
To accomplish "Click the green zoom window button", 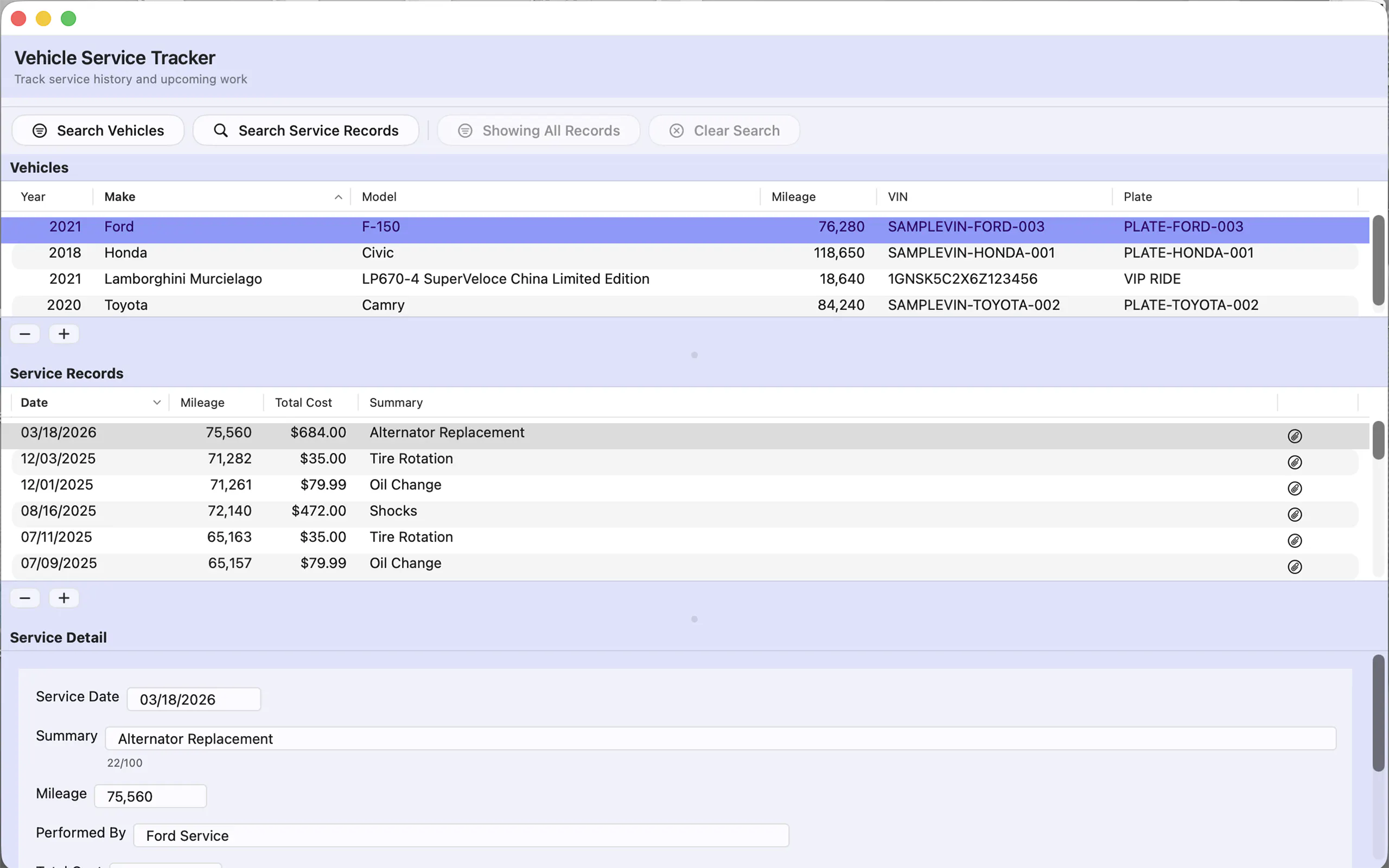I will 68,19.
